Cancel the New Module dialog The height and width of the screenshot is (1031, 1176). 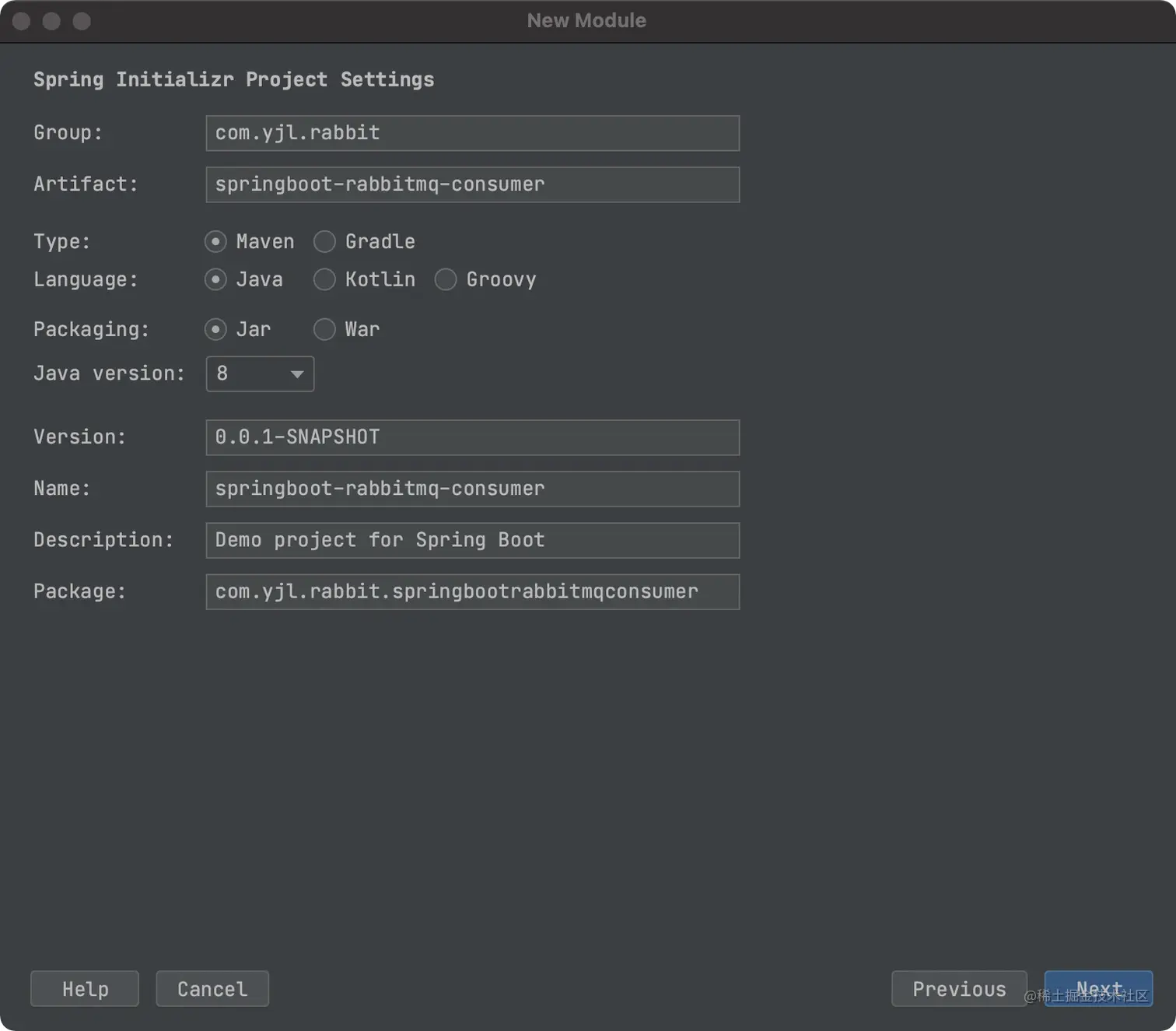pos(212,989)
